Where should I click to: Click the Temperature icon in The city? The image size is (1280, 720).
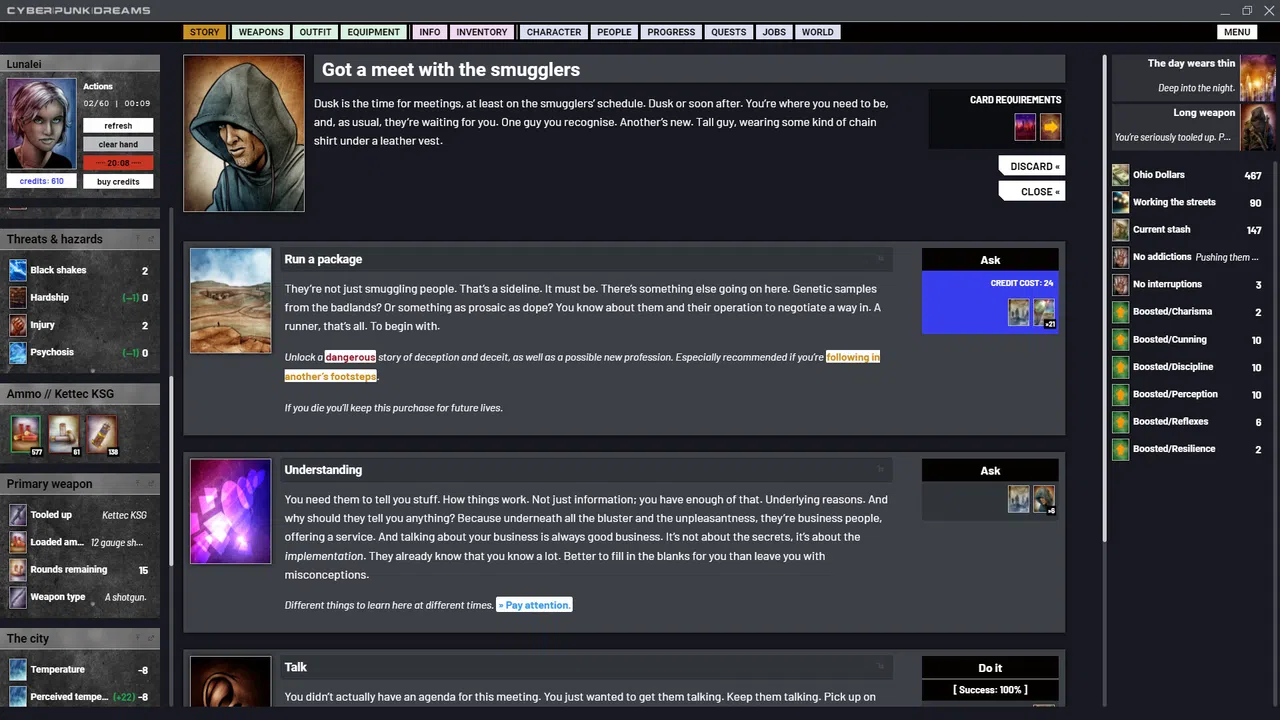18,670
